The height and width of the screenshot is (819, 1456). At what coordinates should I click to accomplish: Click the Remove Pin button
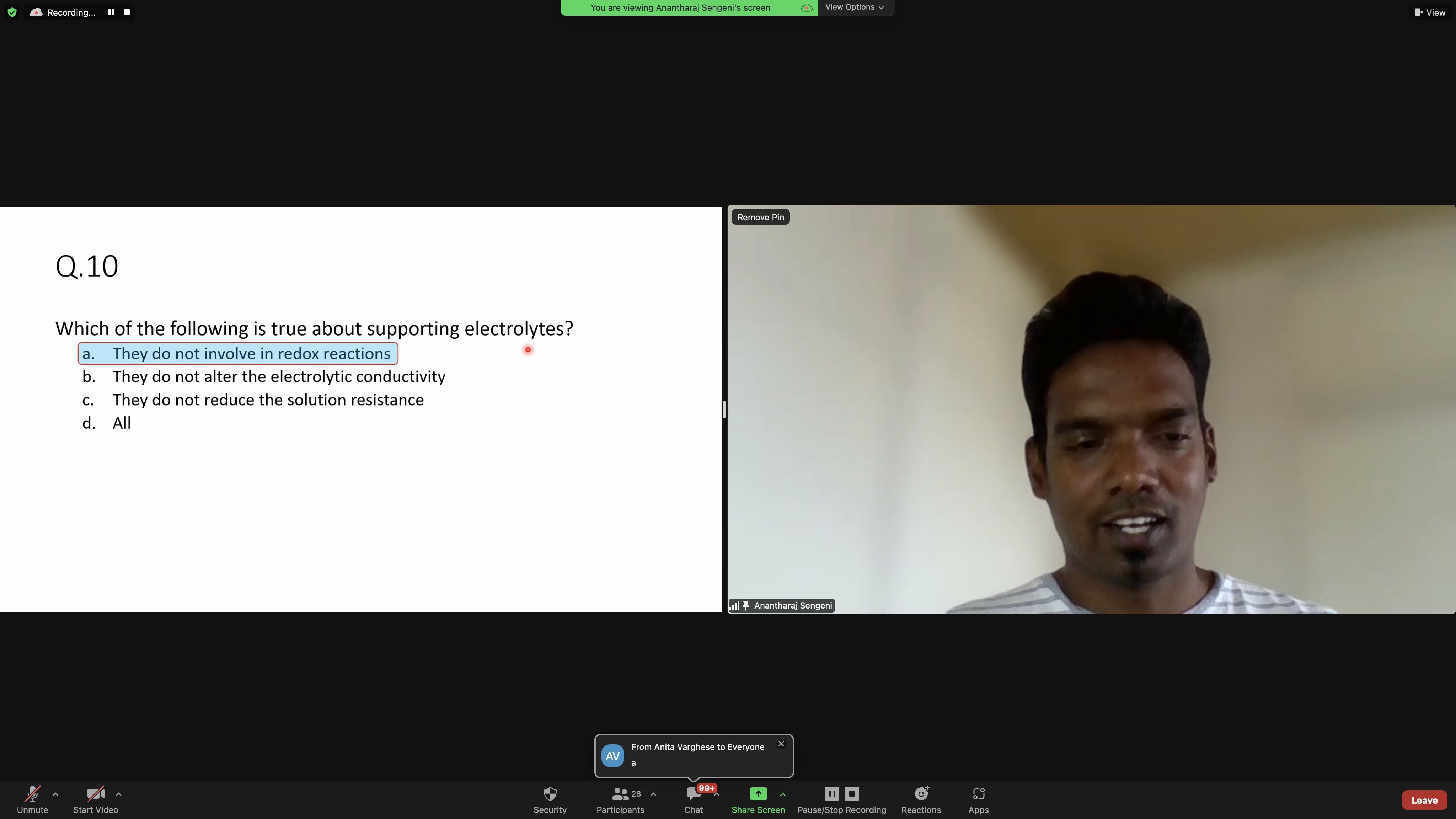click(760, 217)
